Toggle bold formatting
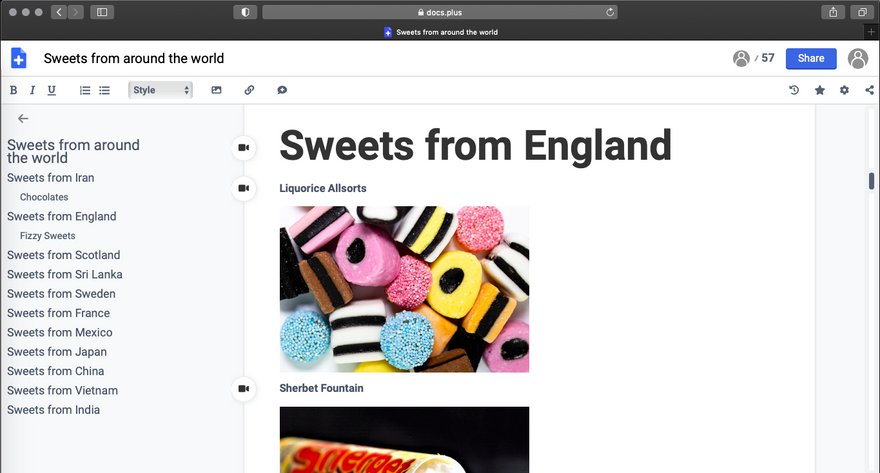Image resolution: width=880 pixels, height=473 pixels. coord(13,90)
